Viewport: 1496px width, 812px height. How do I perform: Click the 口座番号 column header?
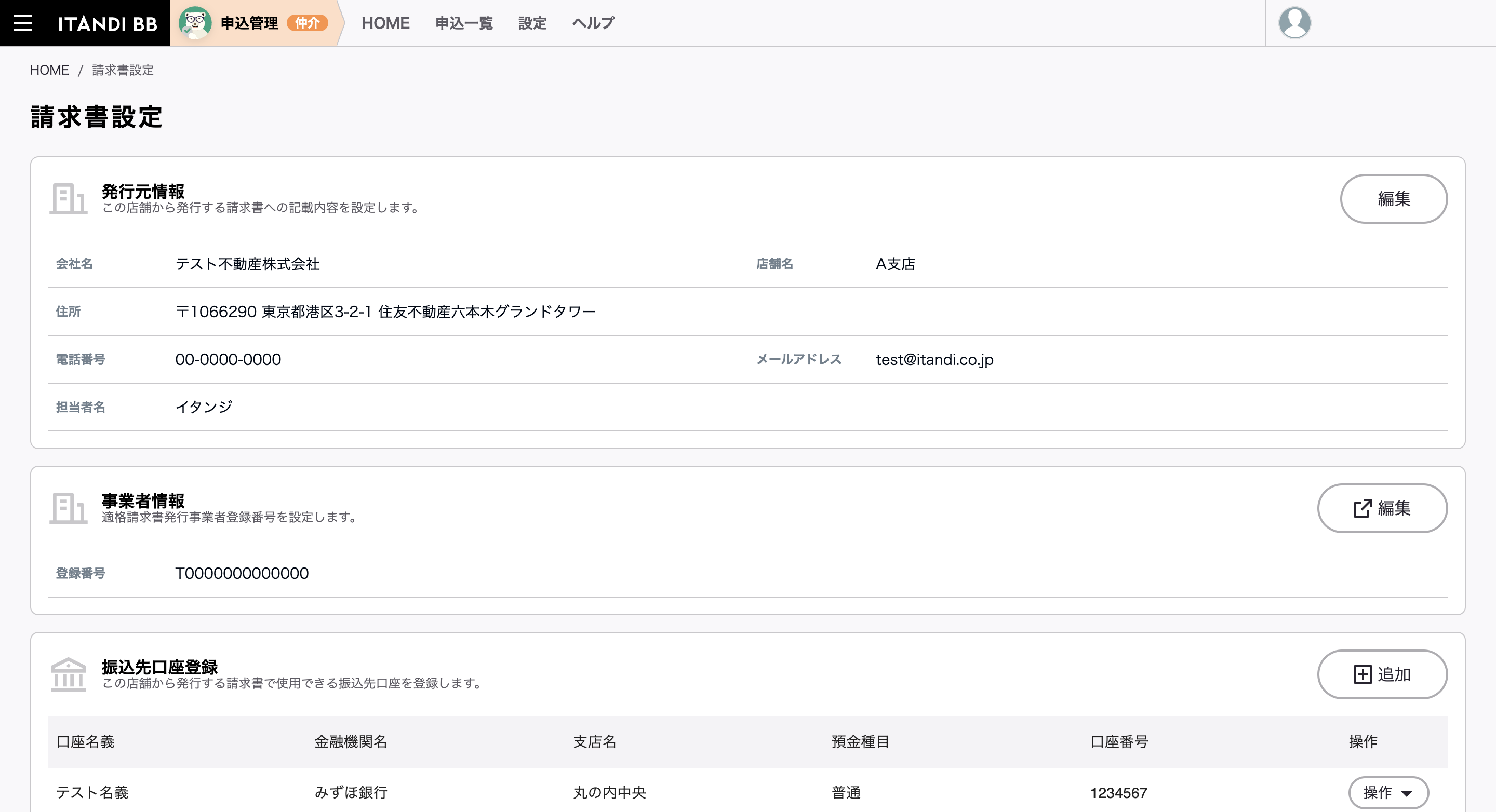(1118, 741)
